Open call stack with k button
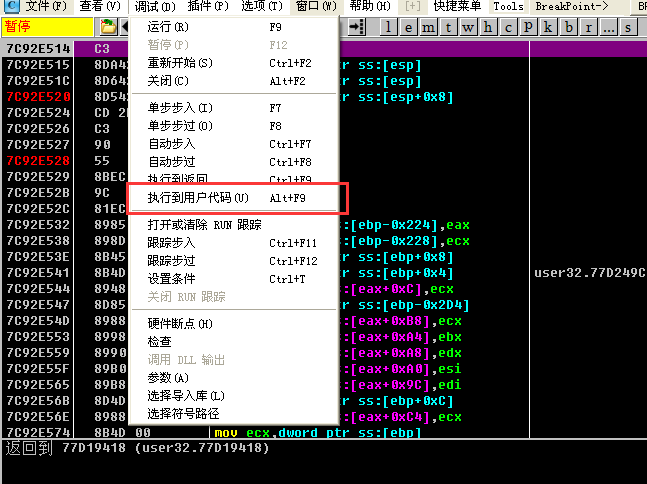This screenshot has height=484, width=647. 548,27
